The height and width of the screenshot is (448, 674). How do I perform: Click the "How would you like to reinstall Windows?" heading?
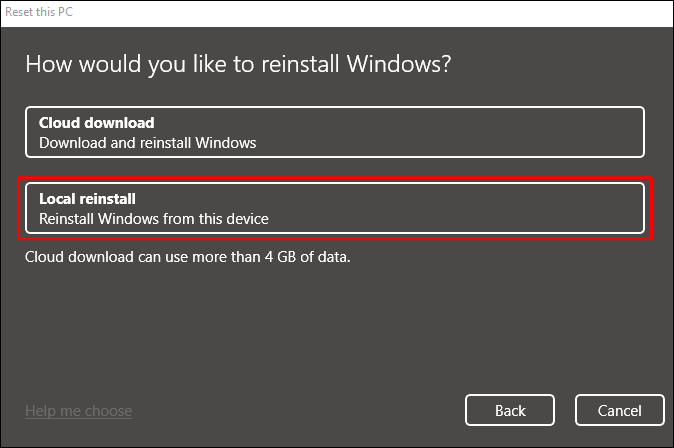point(238,64)
